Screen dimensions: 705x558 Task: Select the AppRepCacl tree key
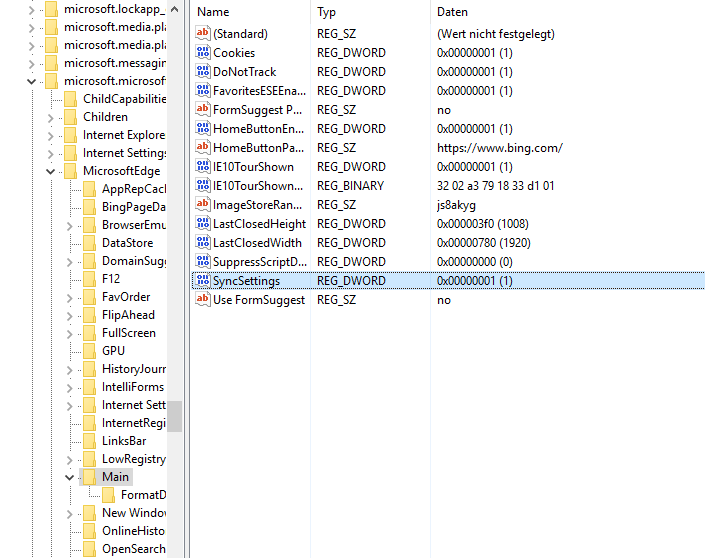click(134, 189)
